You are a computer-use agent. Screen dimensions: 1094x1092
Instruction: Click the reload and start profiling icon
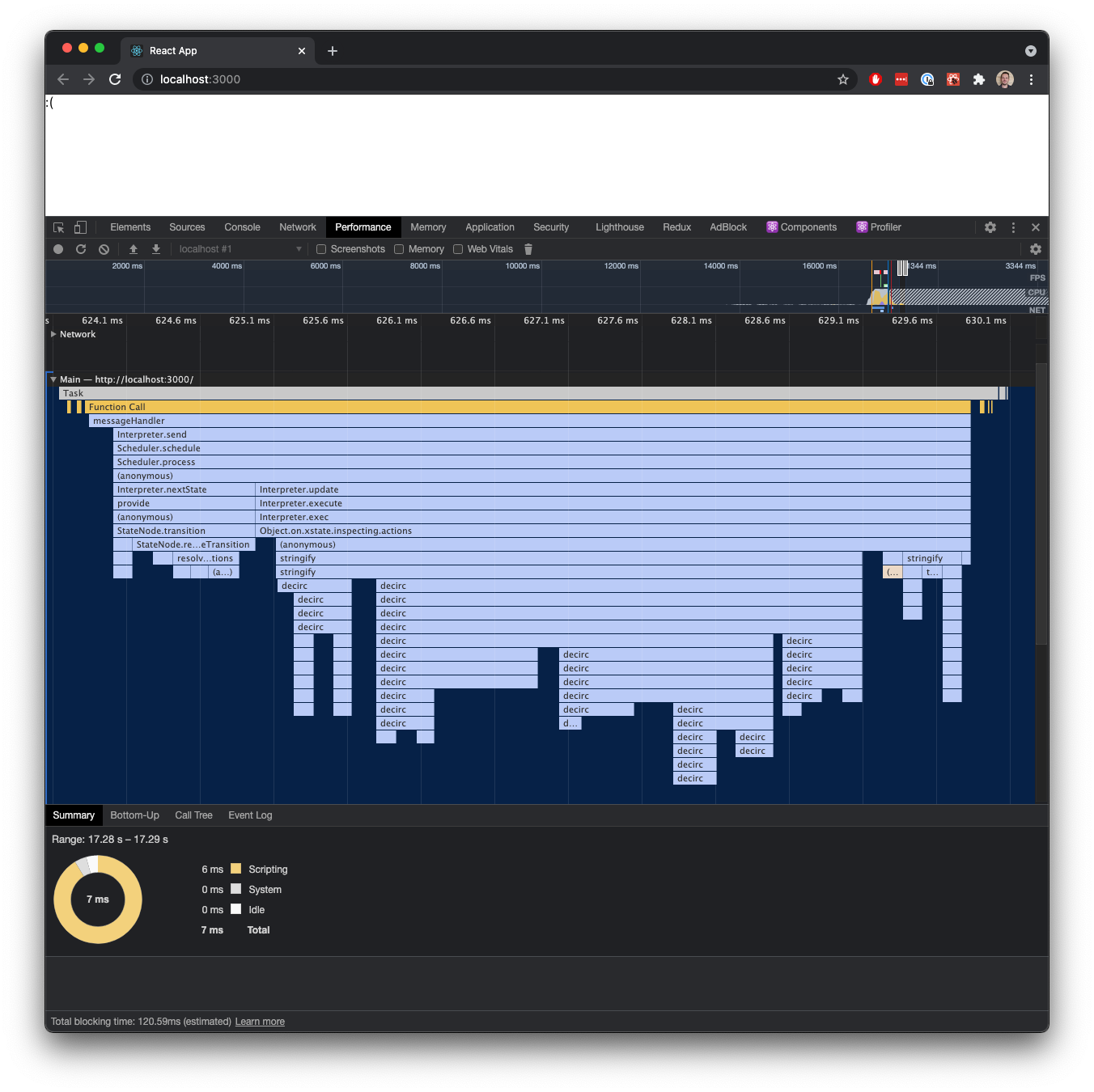click(x=81, y=249)
